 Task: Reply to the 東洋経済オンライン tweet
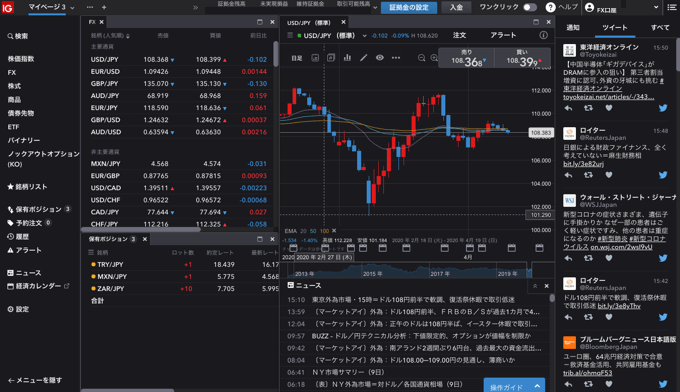click(568, 108)
